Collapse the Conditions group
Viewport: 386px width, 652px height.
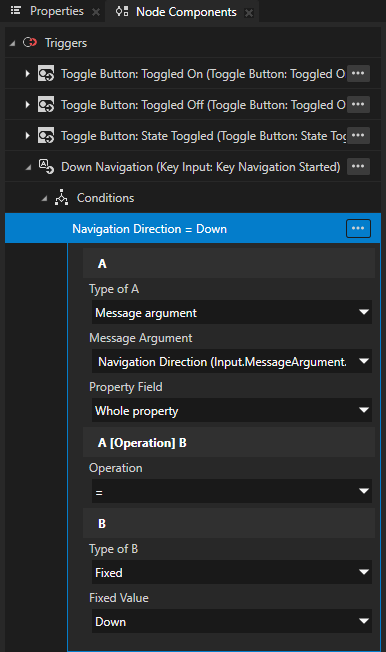44,199
